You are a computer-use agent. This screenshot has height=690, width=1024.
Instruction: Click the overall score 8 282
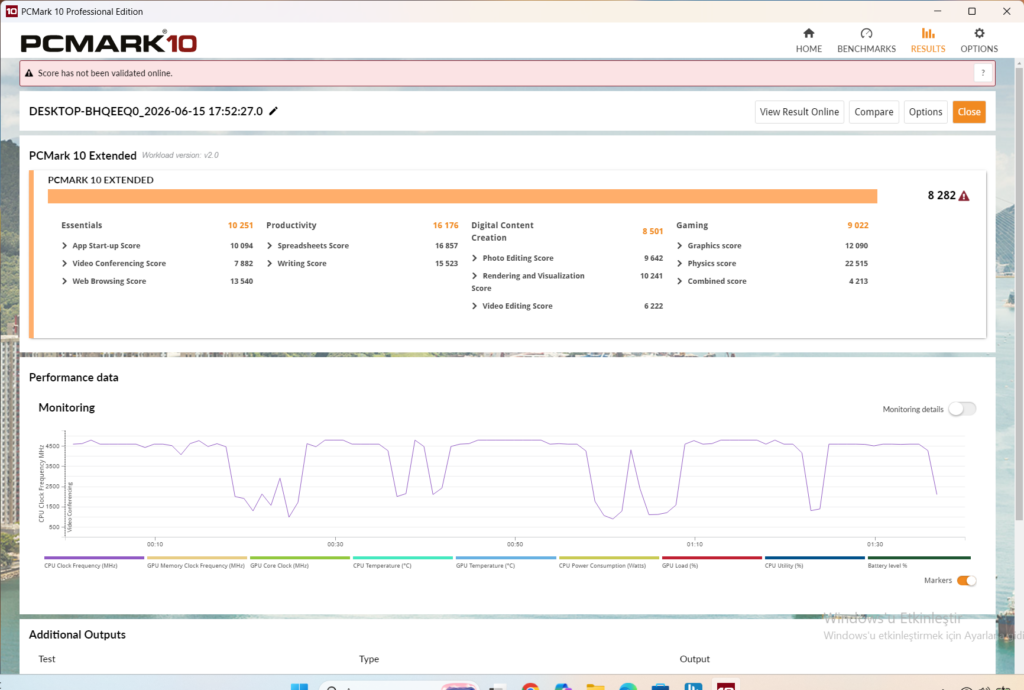tap(941, 195)
